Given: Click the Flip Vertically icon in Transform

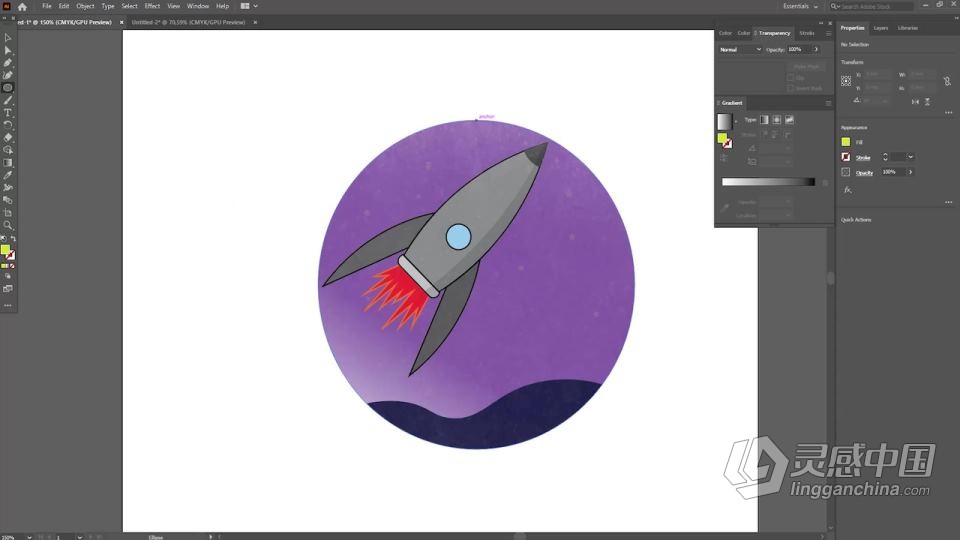Looking at the screenshot, I should [x=928, y=102].
